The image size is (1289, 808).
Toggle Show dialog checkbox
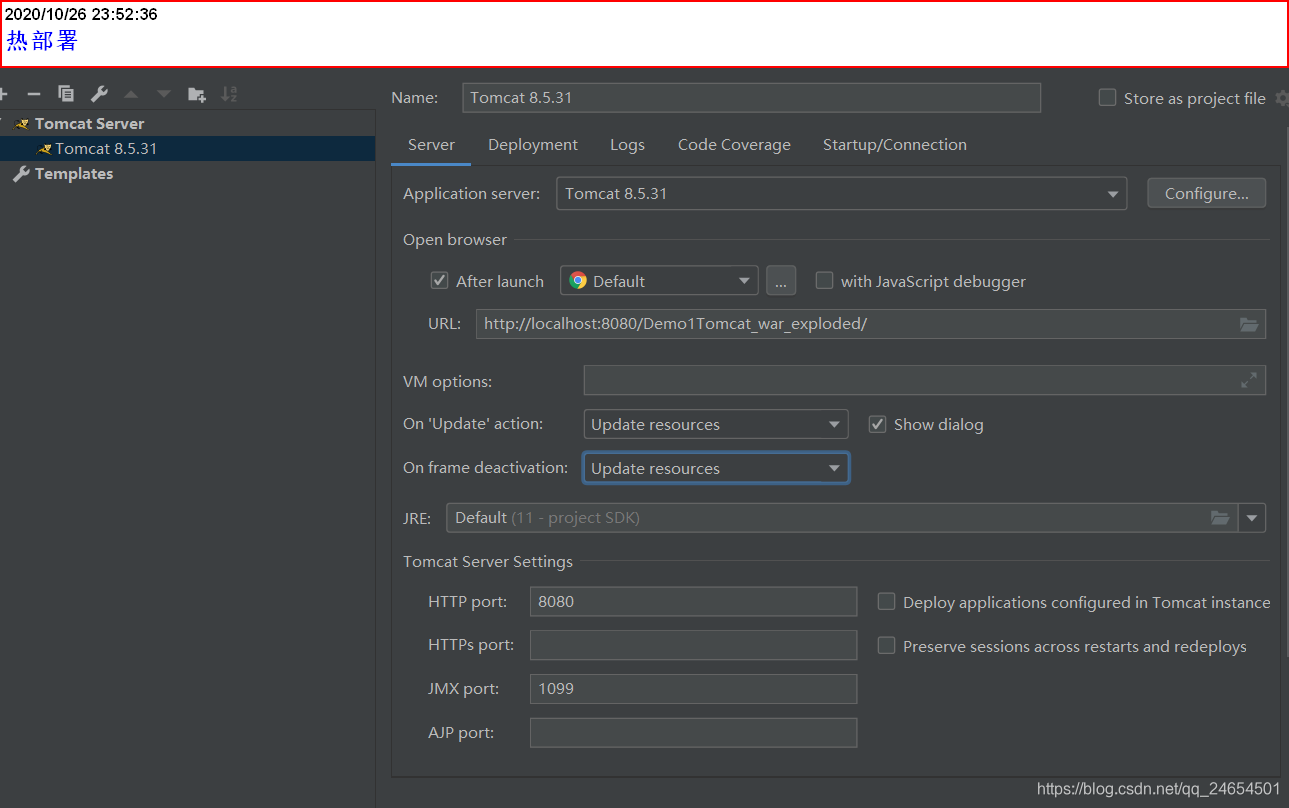[877, 424]
